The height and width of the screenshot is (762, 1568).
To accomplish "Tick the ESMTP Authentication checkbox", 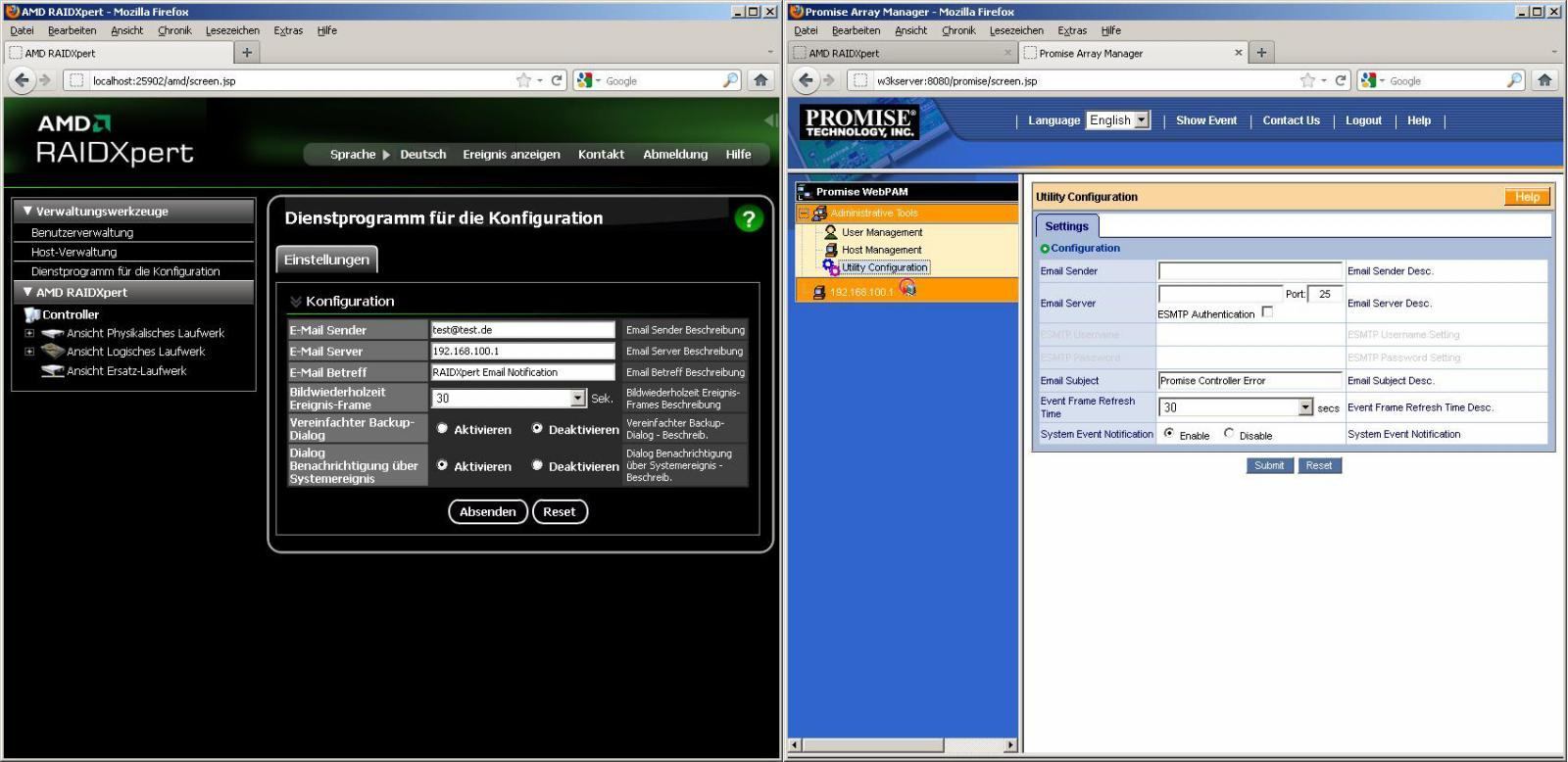I will (x=1267, y=312).
